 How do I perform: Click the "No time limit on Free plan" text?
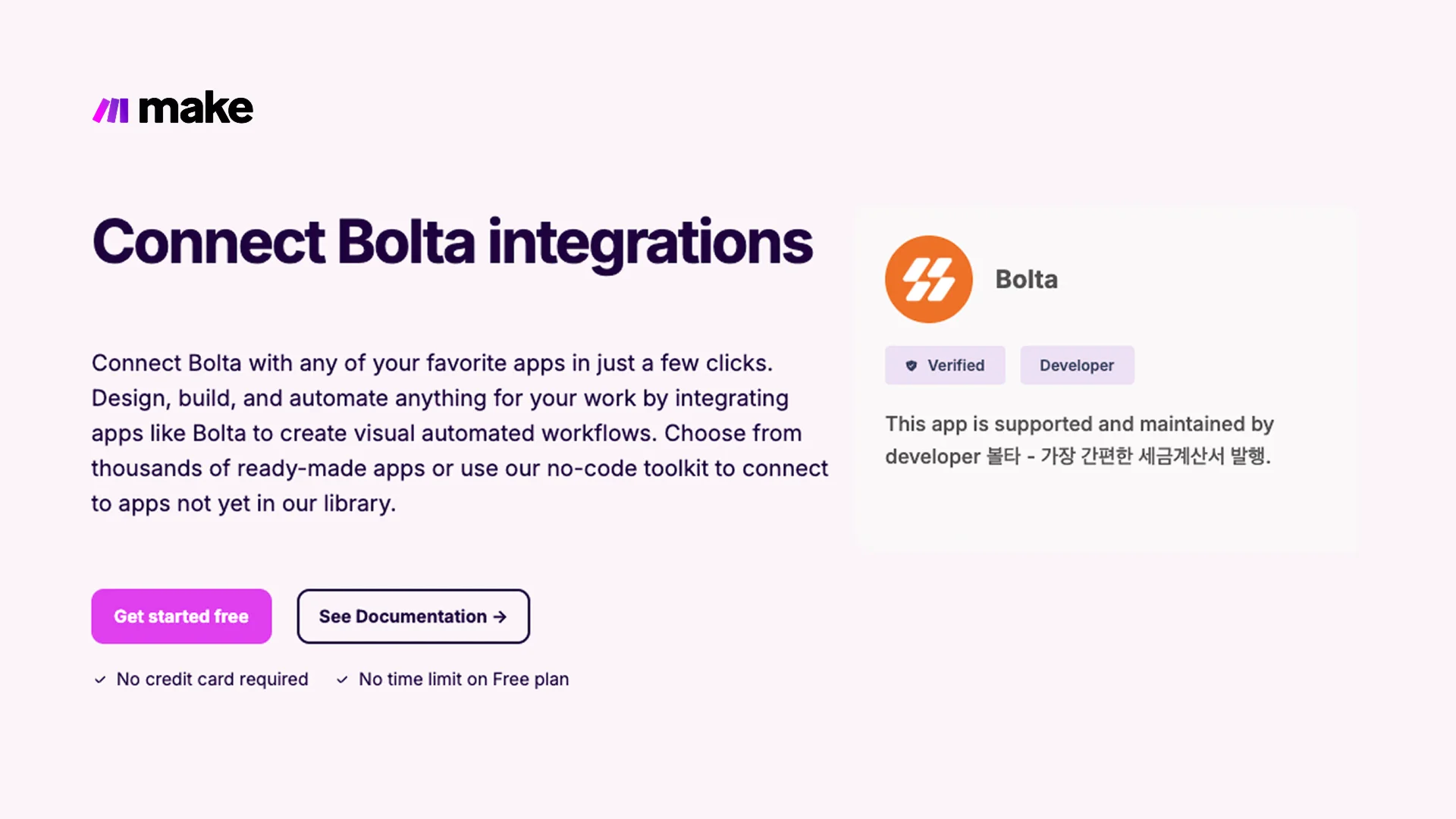click(x=463, y=679)
